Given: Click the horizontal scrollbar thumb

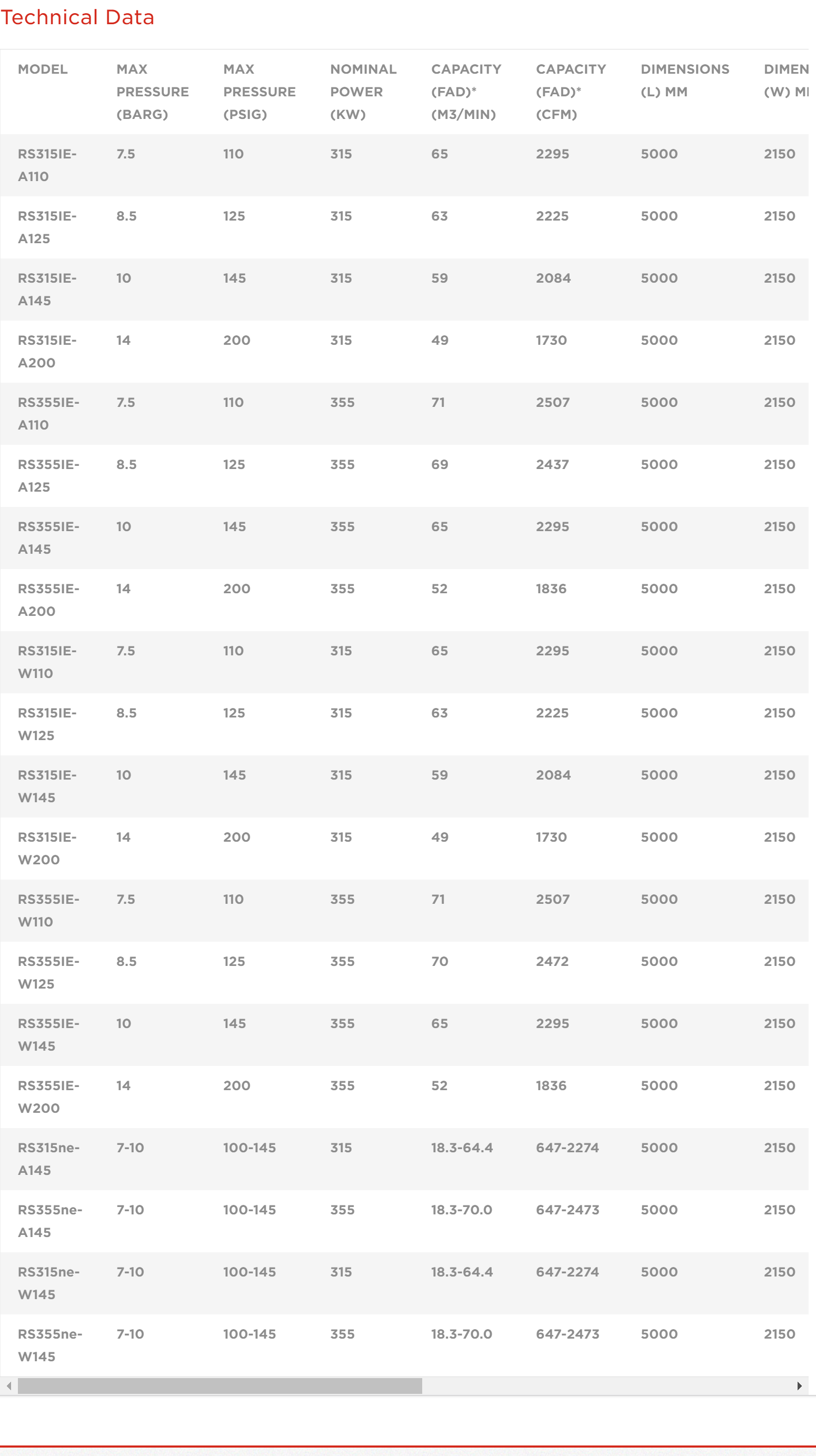Looking at the screenshot, I should tap(220, 1386).
